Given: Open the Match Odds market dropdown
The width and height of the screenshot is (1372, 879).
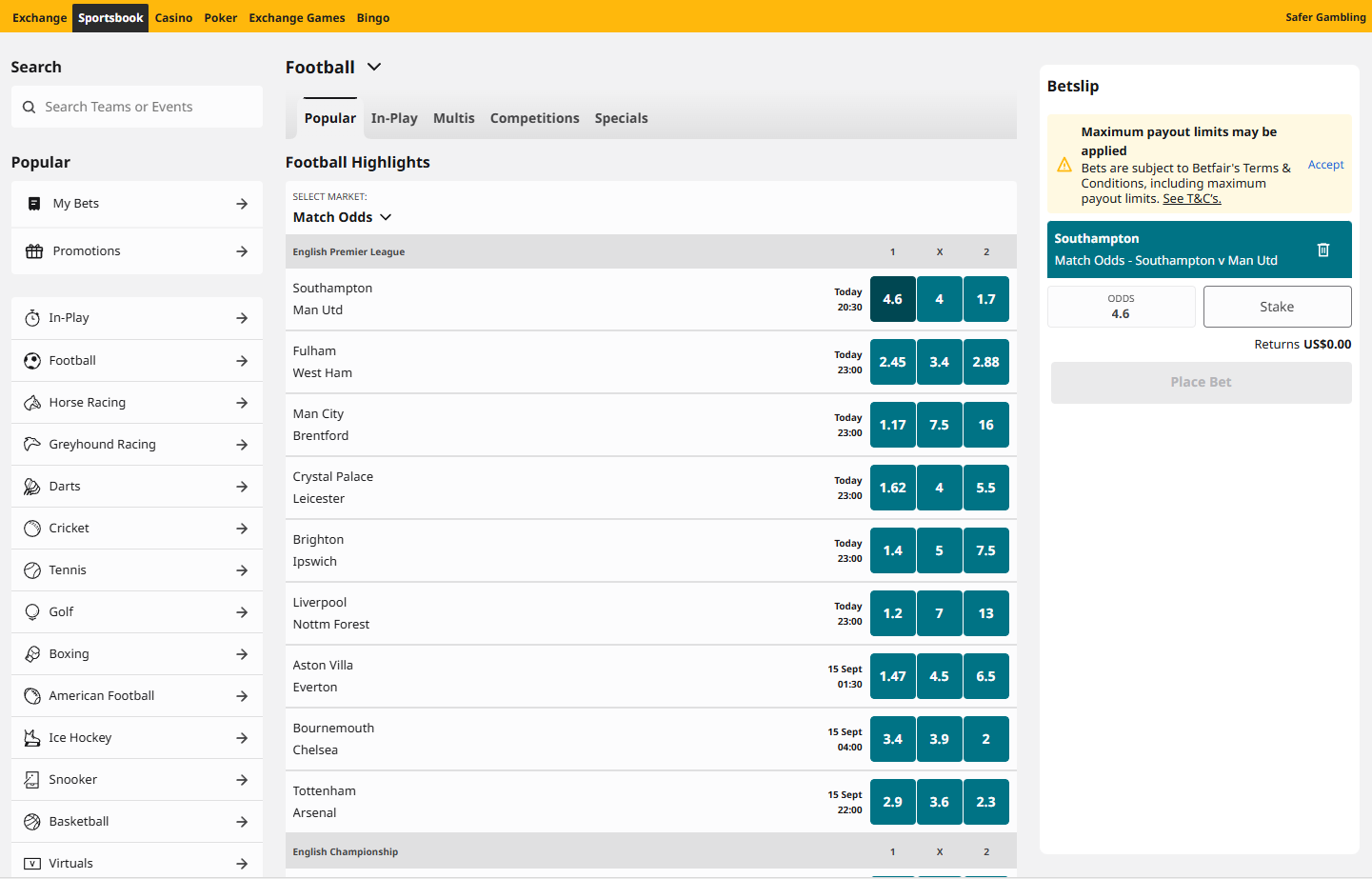Looking at the screenshot, I should point(343,217).
